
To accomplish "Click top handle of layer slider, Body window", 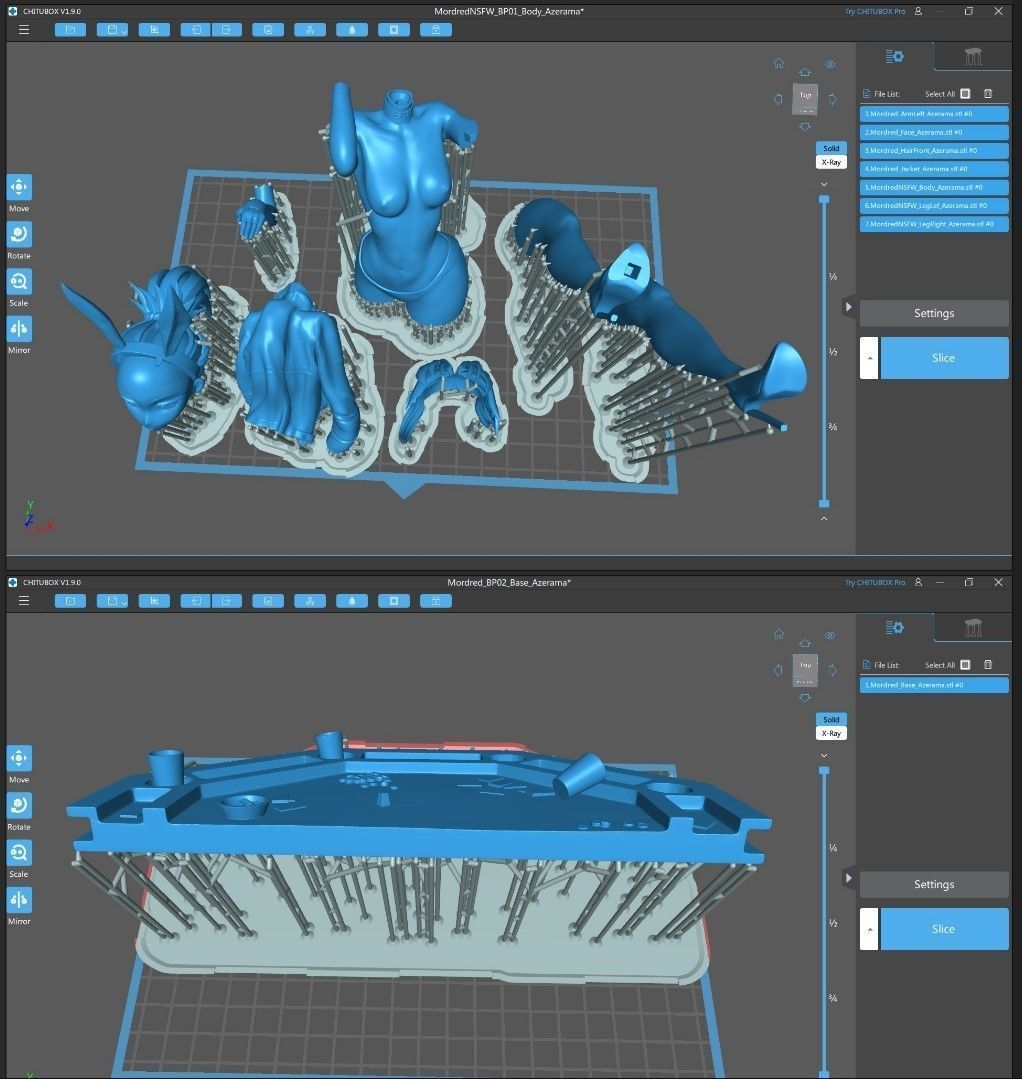I will (x=824, y=200).
